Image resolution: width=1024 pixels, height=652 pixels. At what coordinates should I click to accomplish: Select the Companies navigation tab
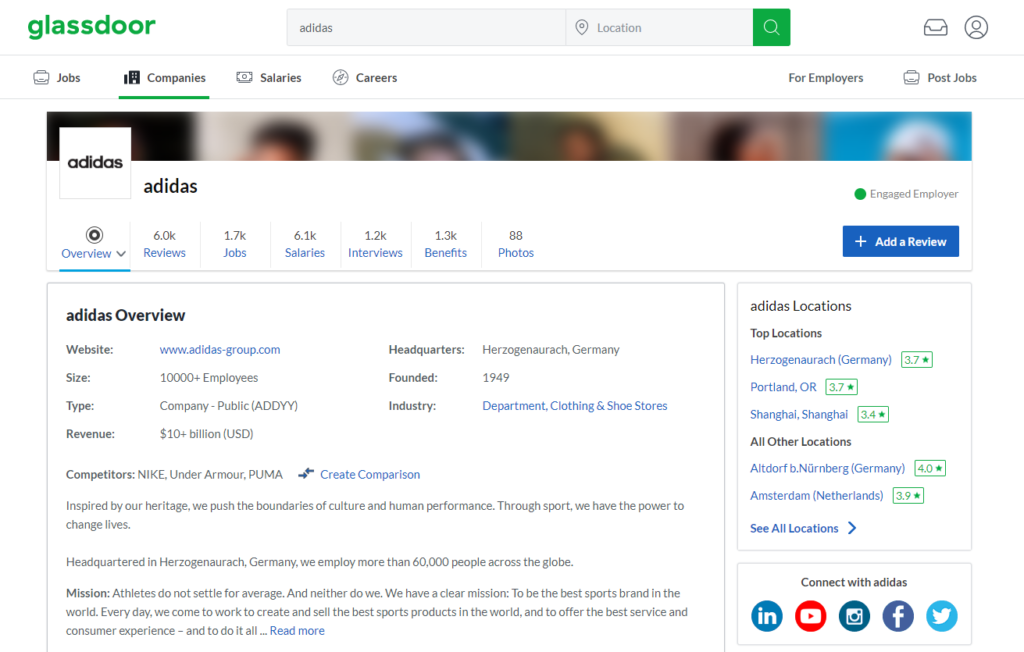pyautogui.click(x=165, y=78)
